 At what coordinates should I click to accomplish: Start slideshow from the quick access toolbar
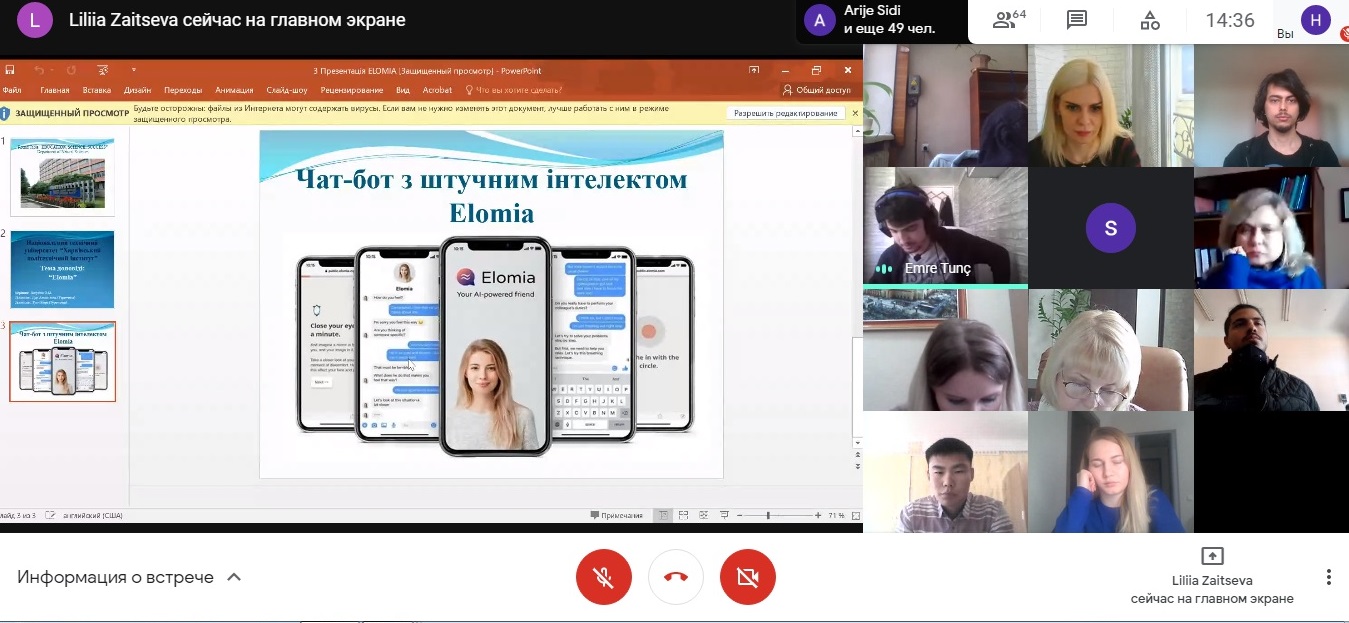(x=103, y=70)
